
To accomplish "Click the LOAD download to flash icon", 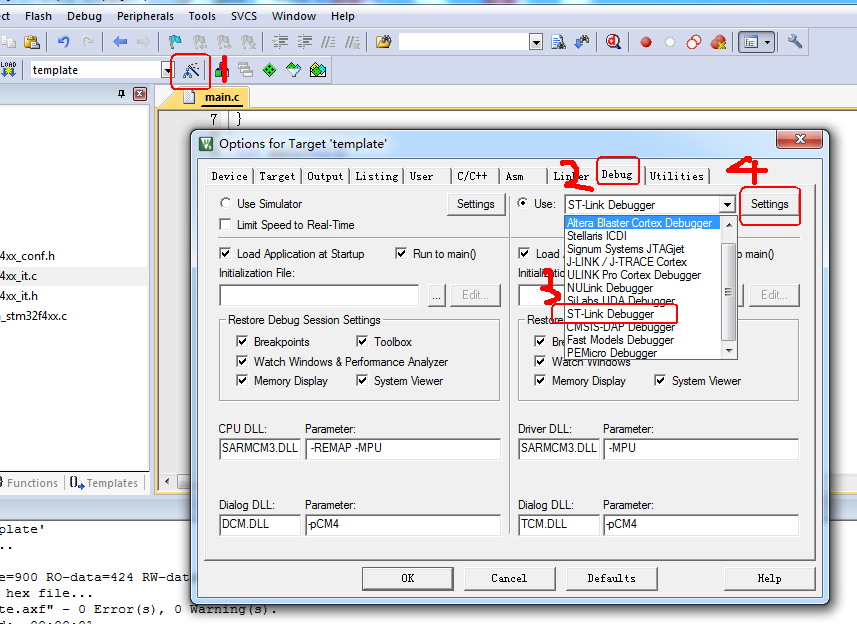I will coord(8,69).
